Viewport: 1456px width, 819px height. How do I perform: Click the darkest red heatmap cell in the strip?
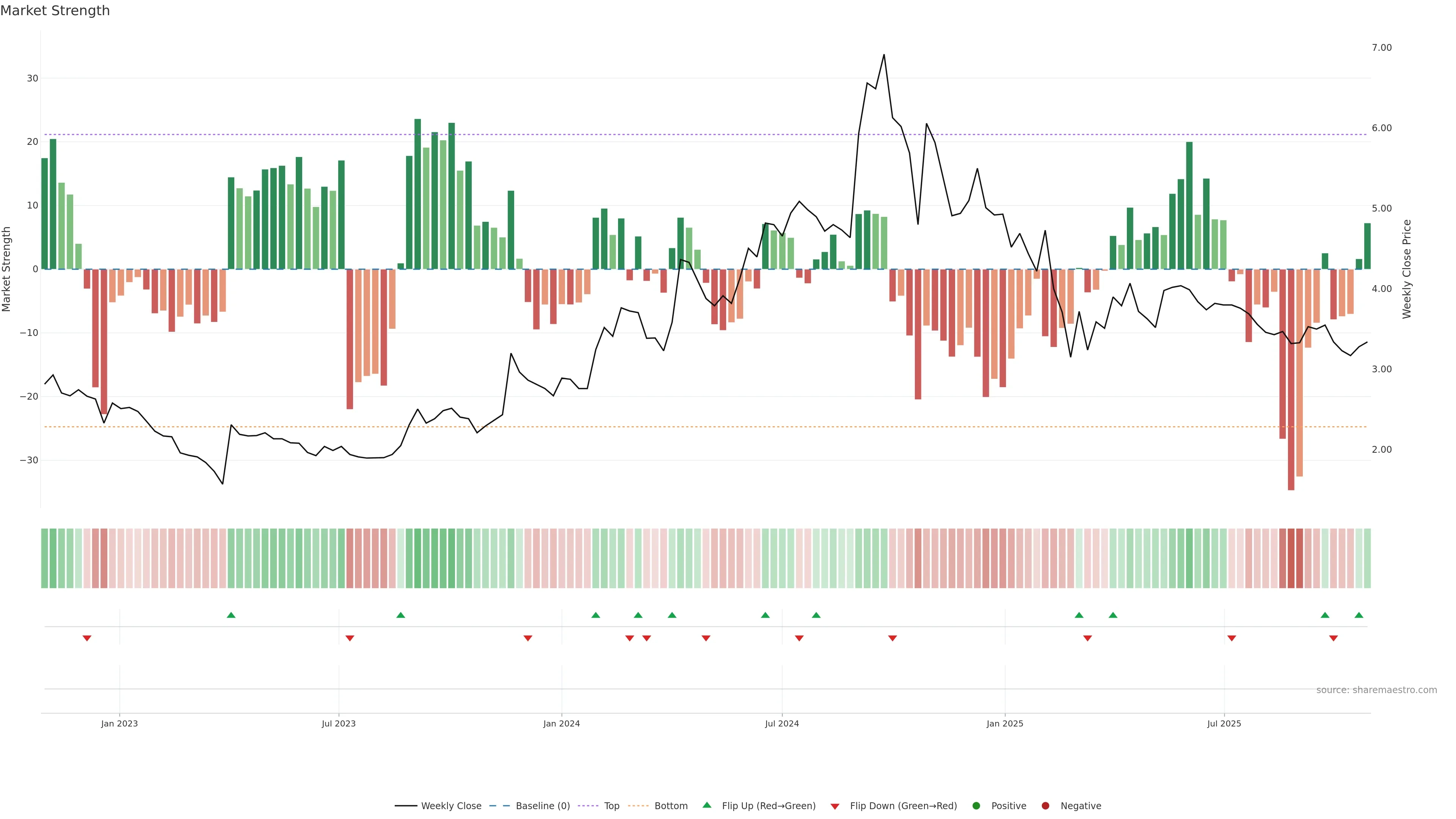[1291, 559]
